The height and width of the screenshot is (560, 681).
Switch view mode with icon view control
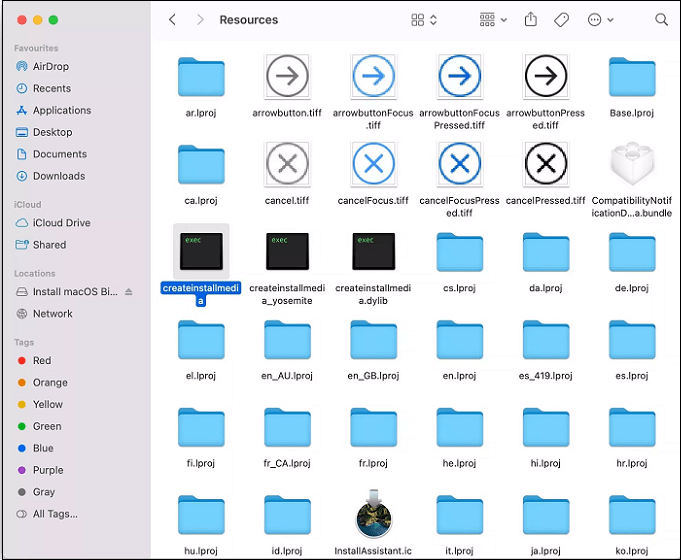click(x=425, y=20)
